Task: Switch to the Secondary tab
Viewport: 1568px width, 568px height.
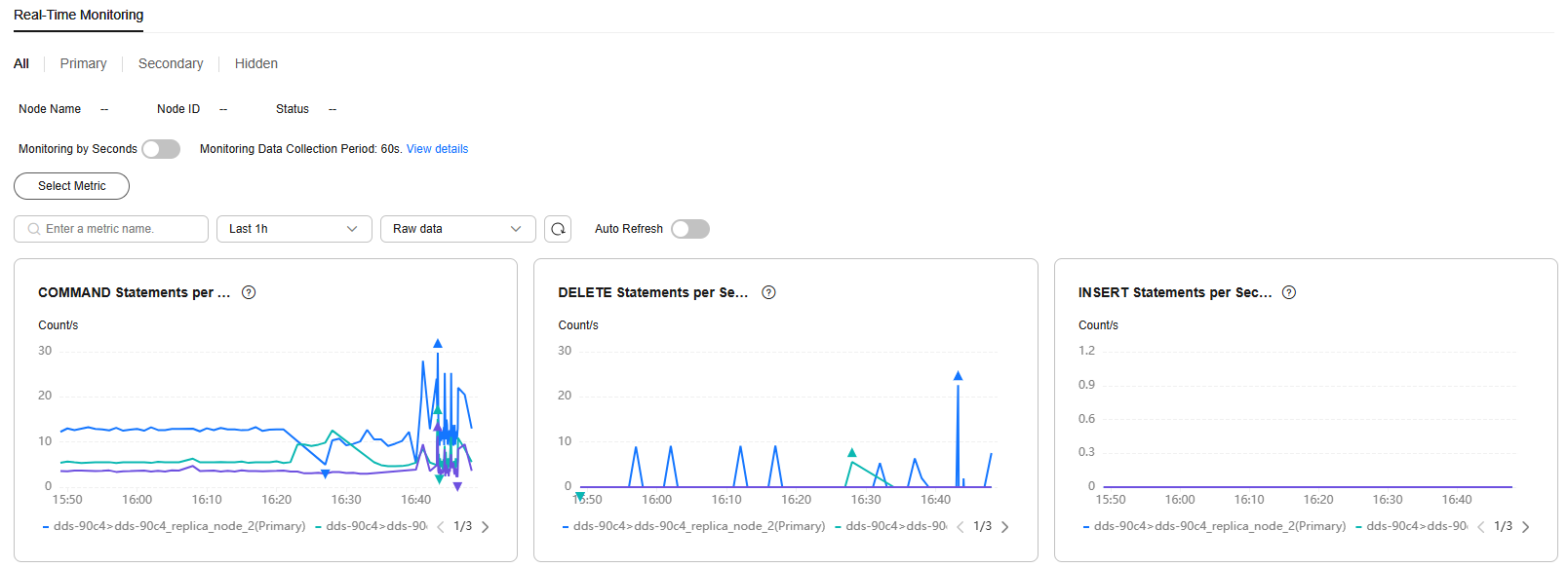Action: (x=171, y=63)
